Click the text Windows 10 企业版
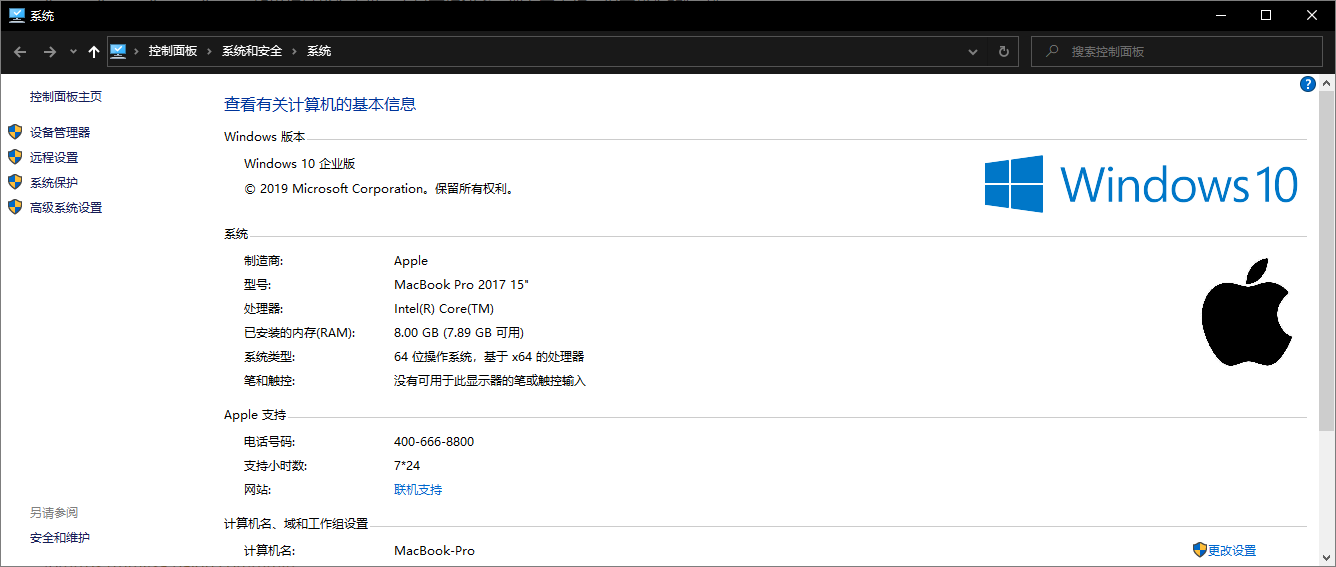This screenshot has width=1336, height=567. pyautogui.click(x=300, y=164)
